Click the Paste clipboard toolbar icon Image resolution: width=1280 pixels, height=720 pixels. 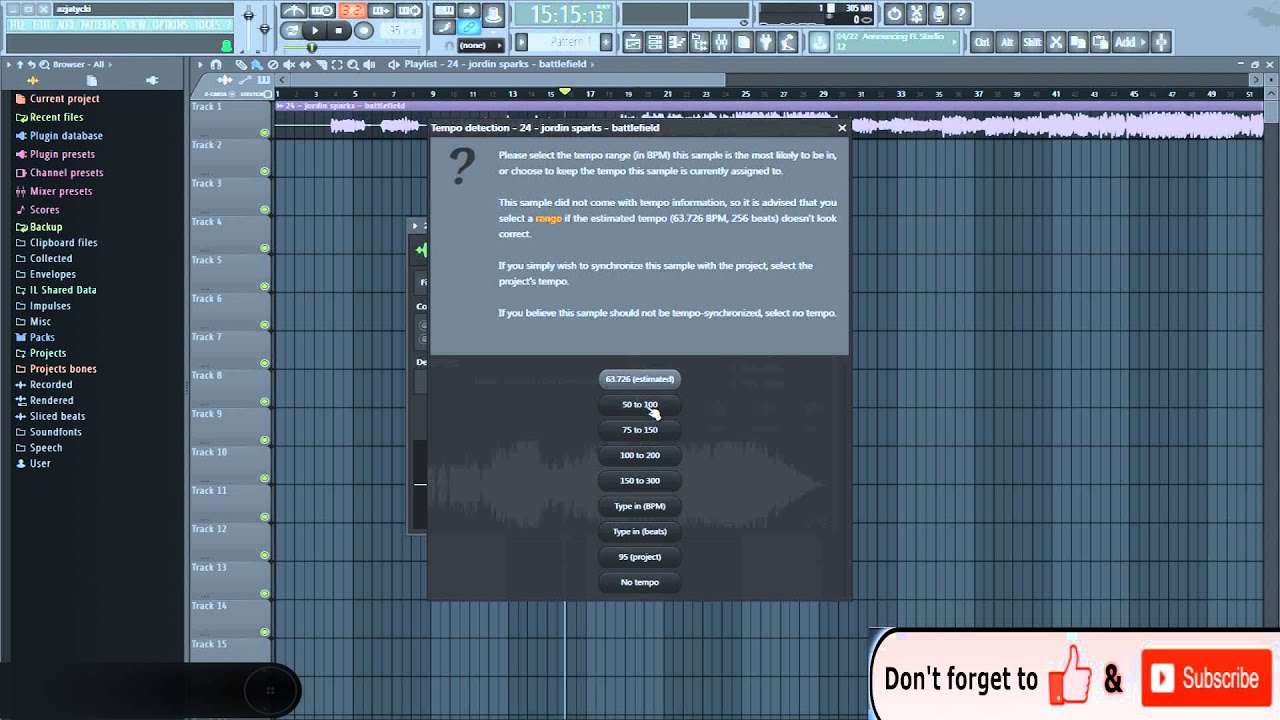pos(1100,42)
